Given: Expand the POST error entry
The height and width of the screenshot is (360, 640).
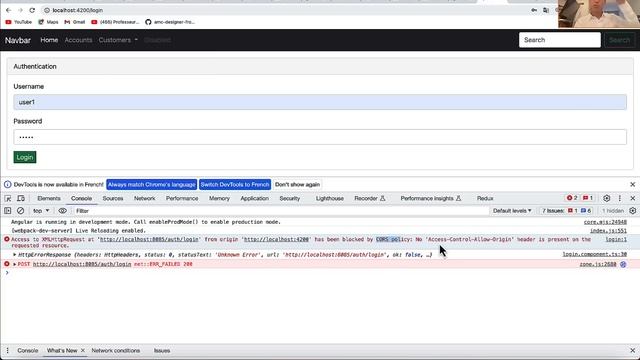Looking at the screenshot, I should click(x=15, y=264).
